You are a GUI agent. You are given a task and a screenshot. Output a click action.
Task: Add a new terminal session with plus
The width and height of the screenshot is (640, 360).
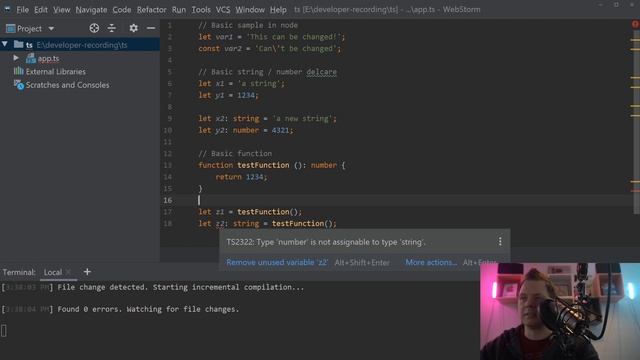[x=87, y=272]
